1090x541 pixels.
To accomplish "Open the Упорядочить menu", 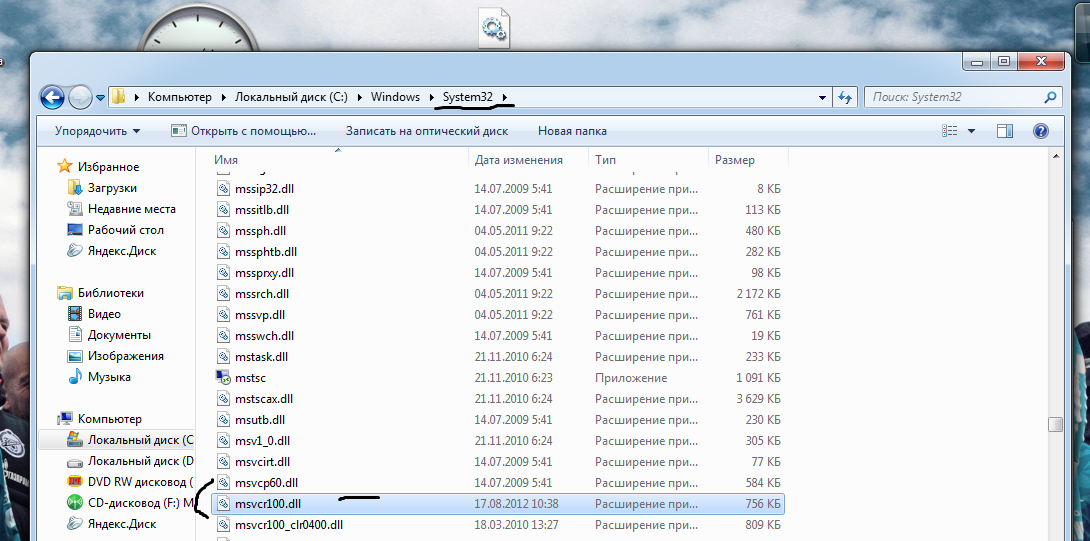I will [x=98, y=131].
